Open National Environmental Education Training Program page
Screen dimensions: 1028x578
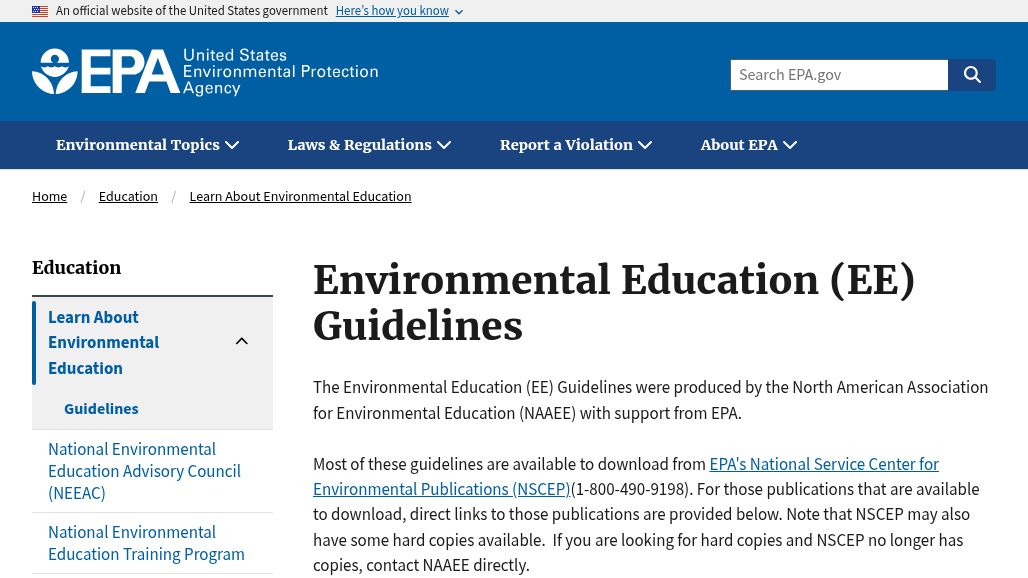146,543
